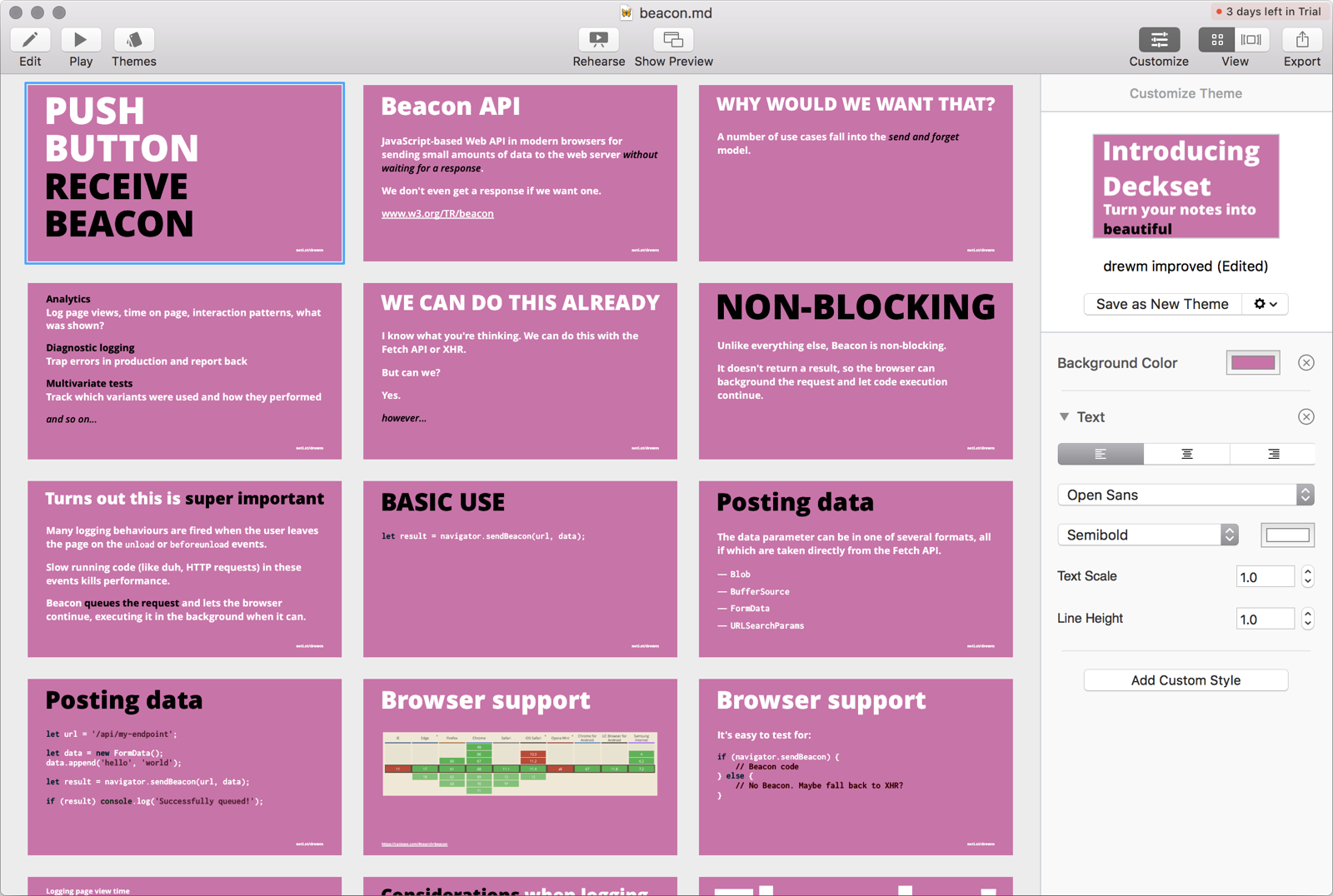Remove the Text style customization
This screenshot has height=896, width=1333.
[x=1306, y=416]
